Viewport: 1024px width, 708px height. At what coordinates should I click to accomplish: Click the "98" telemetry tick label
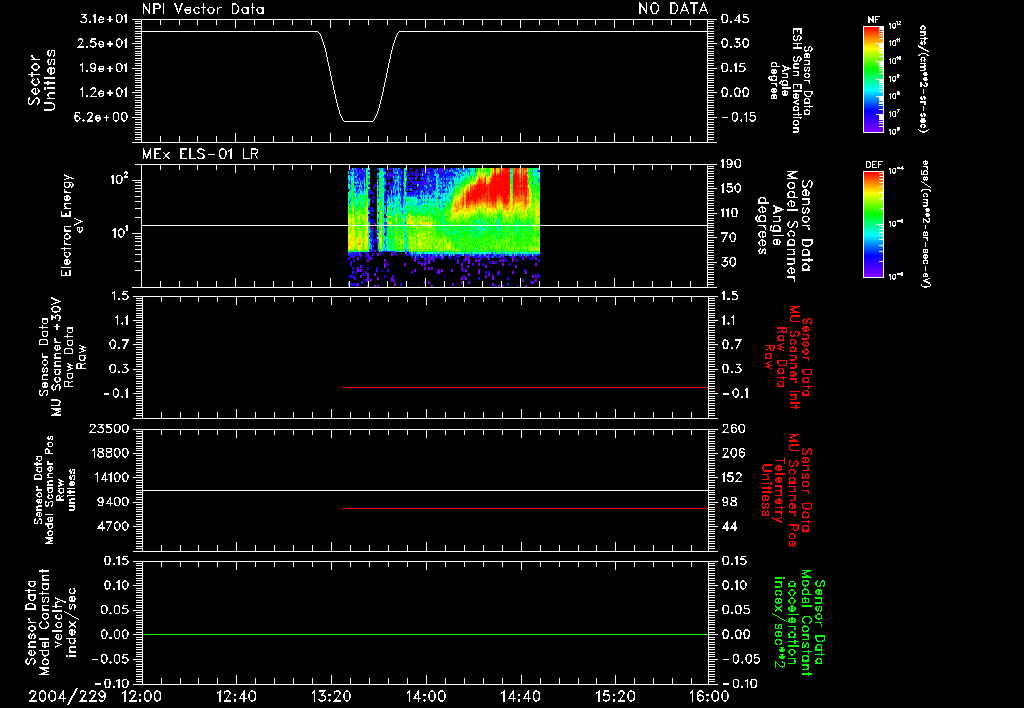pyautogui.click(x=728, y=502)
